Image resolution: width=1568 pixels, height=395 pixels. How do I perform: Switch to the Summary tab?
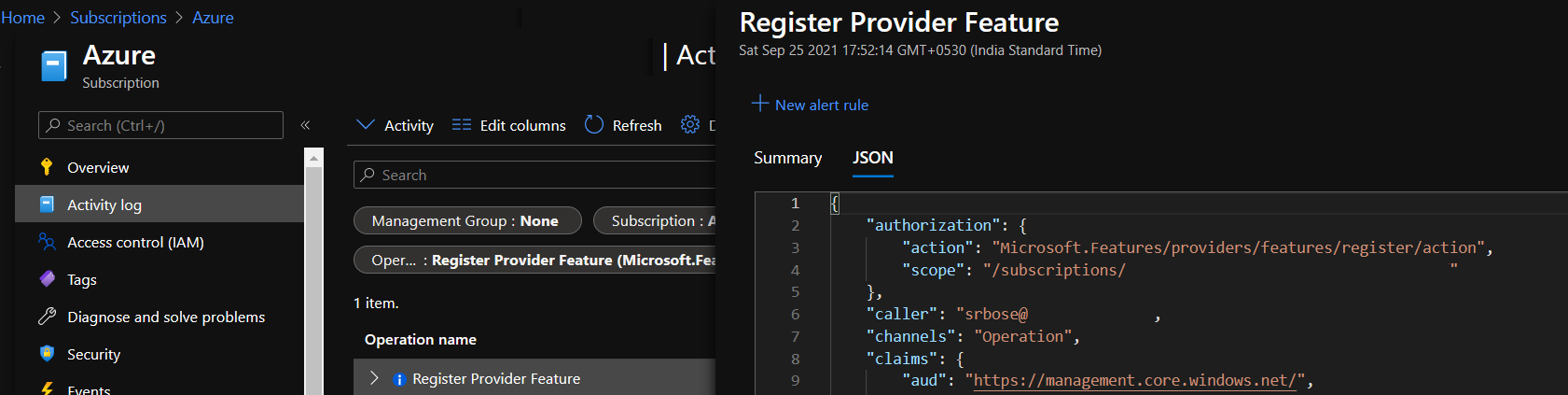pos(788,158)
